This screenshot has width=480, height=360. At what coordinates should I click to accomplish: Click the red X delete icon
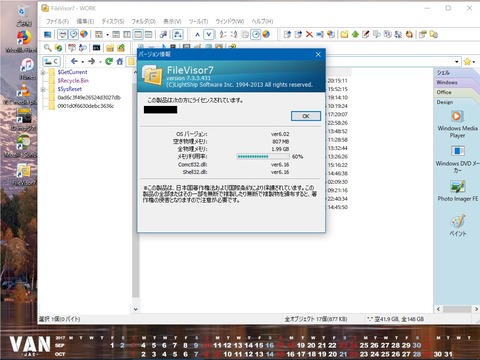pyautogui.click(x=309, y=34)
